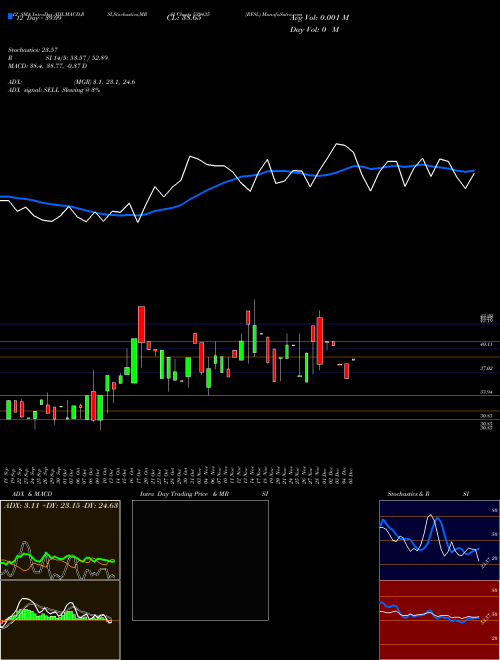Viewport: 500px width, 660px height.
Task: Click the date labels row beneath the candlesticks
Action: pos(180,476)
